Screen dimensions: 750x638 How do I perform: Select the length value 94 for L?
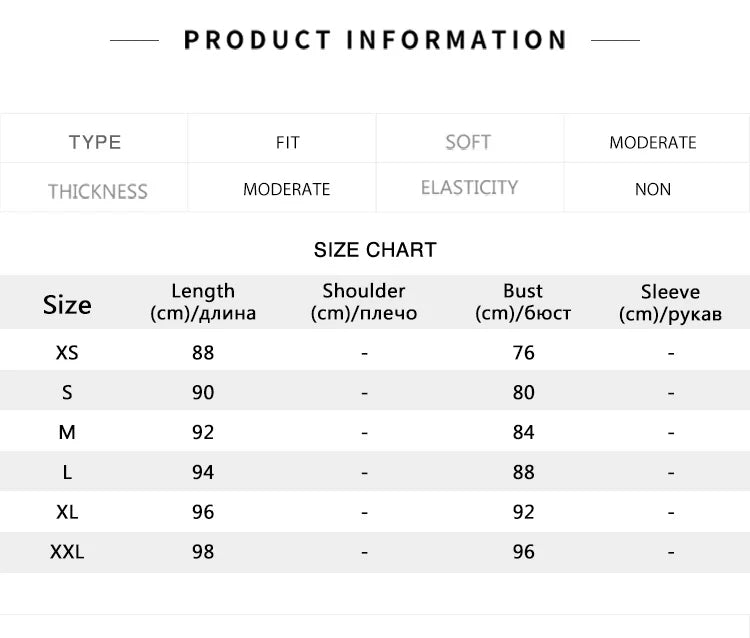203,472
